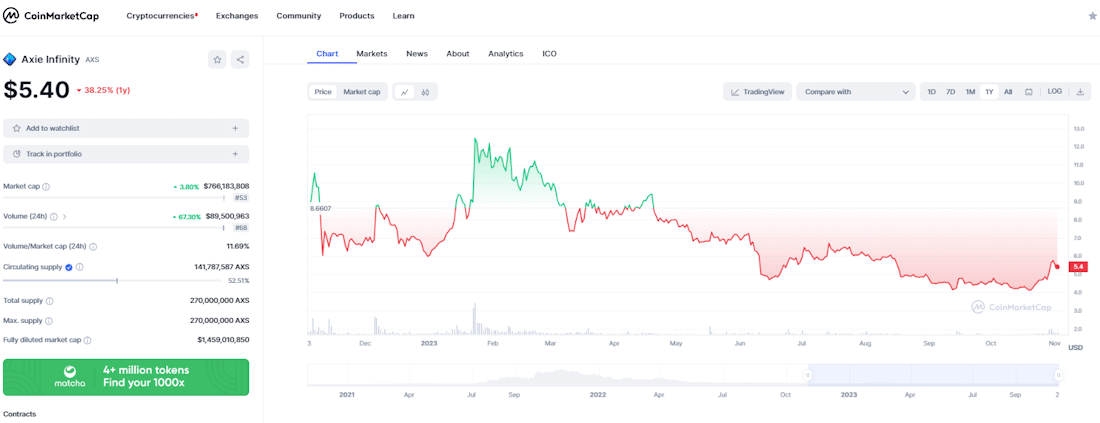Viewport: 1100px width, 423px height.
Task: Switch to the ICO tab
Action: [549, 53]
